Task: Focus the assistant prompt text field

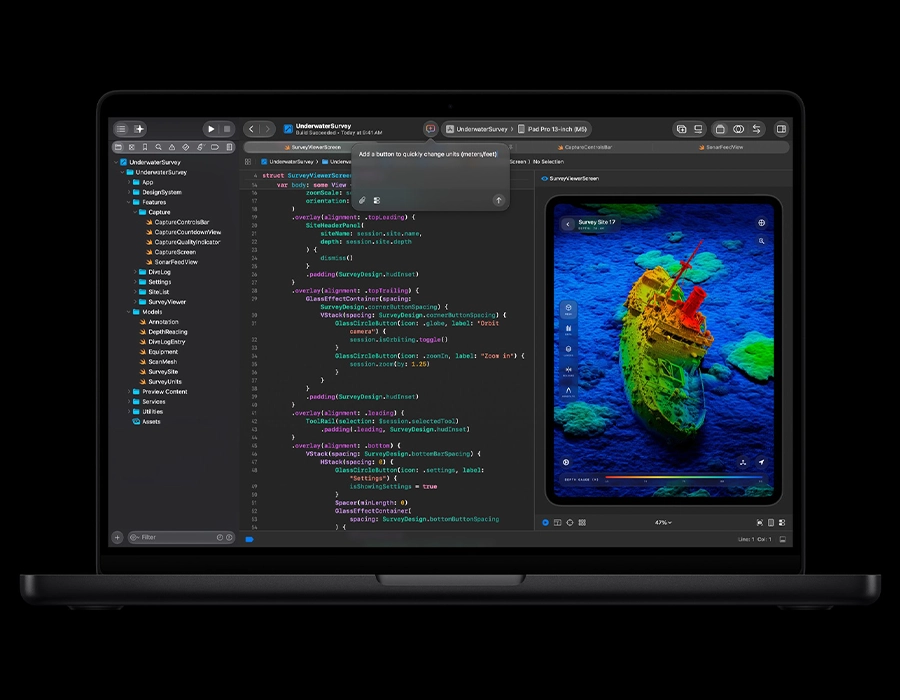Action: click(428, 154)
